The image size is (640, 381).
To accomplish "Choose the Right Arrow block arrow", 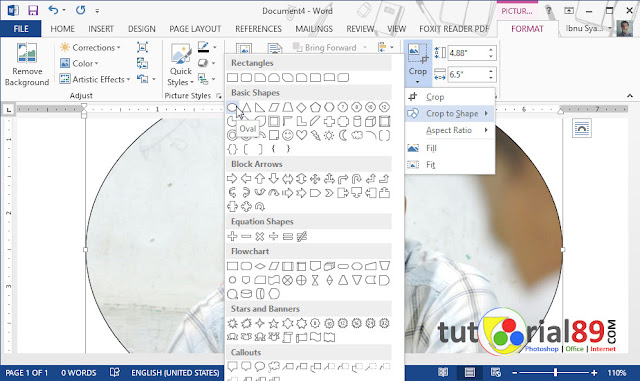I will pos(232,179).
